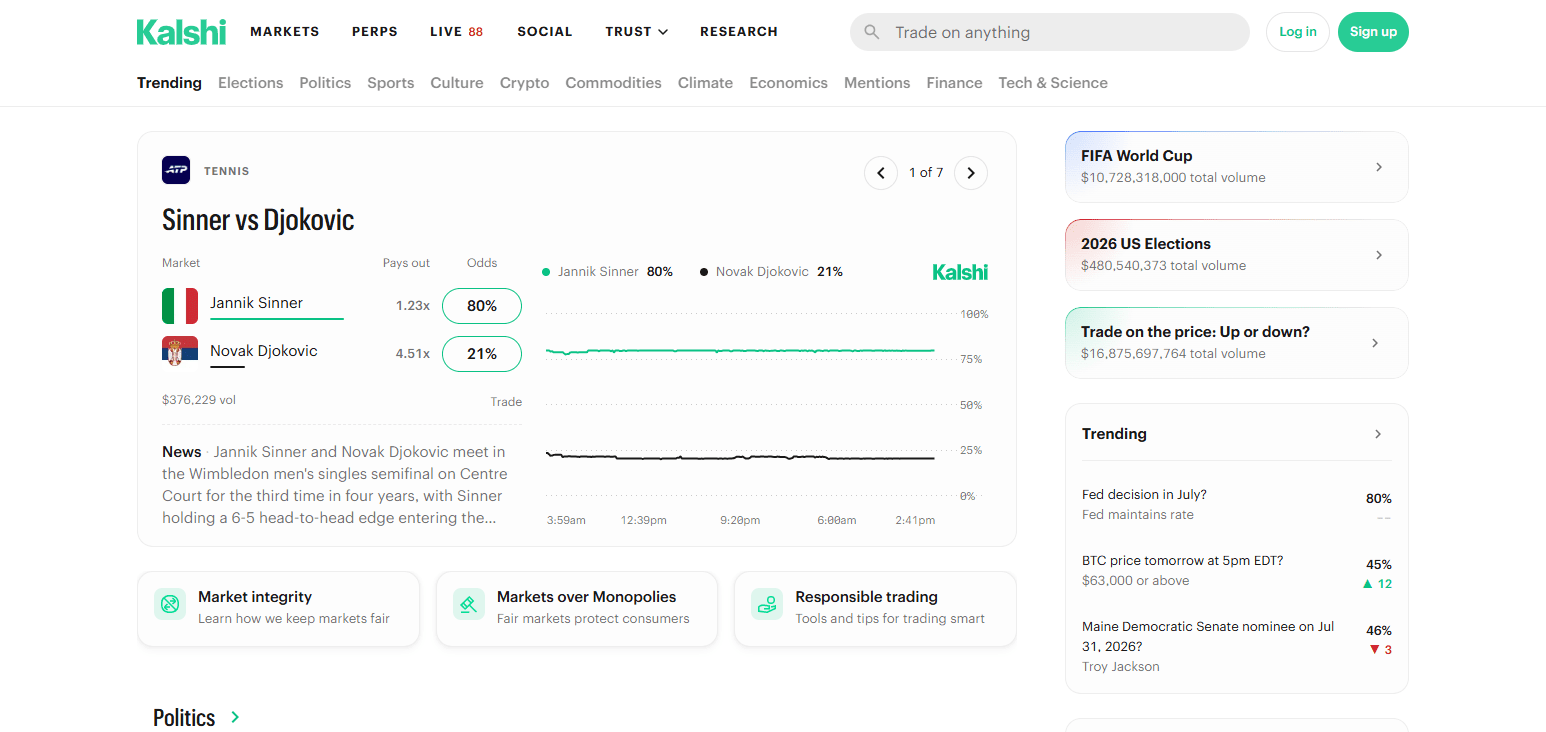Expand the Trending panel chevron
Viewport: 1546px width, 732px height.
coord(1378,434)
